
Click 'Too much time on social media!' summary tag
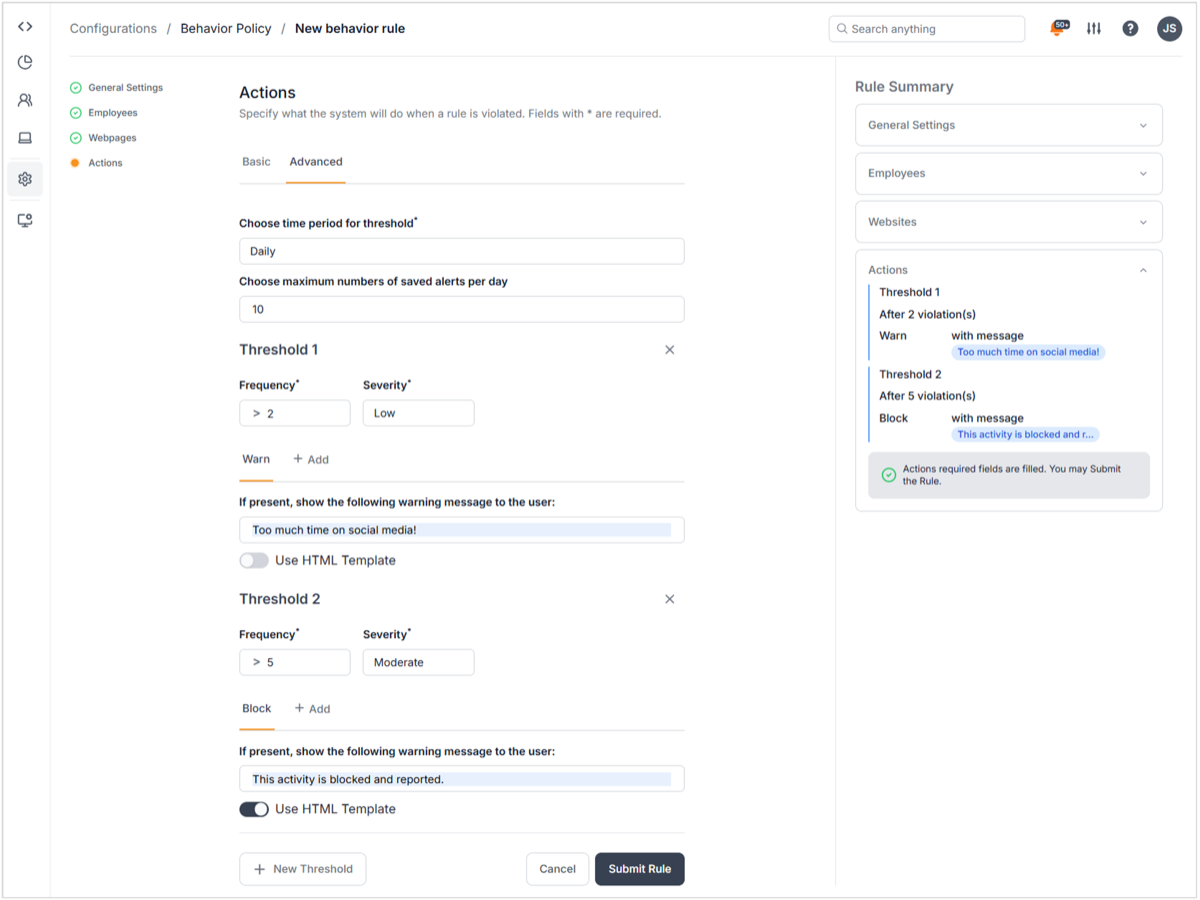[x=1028, y=352]
